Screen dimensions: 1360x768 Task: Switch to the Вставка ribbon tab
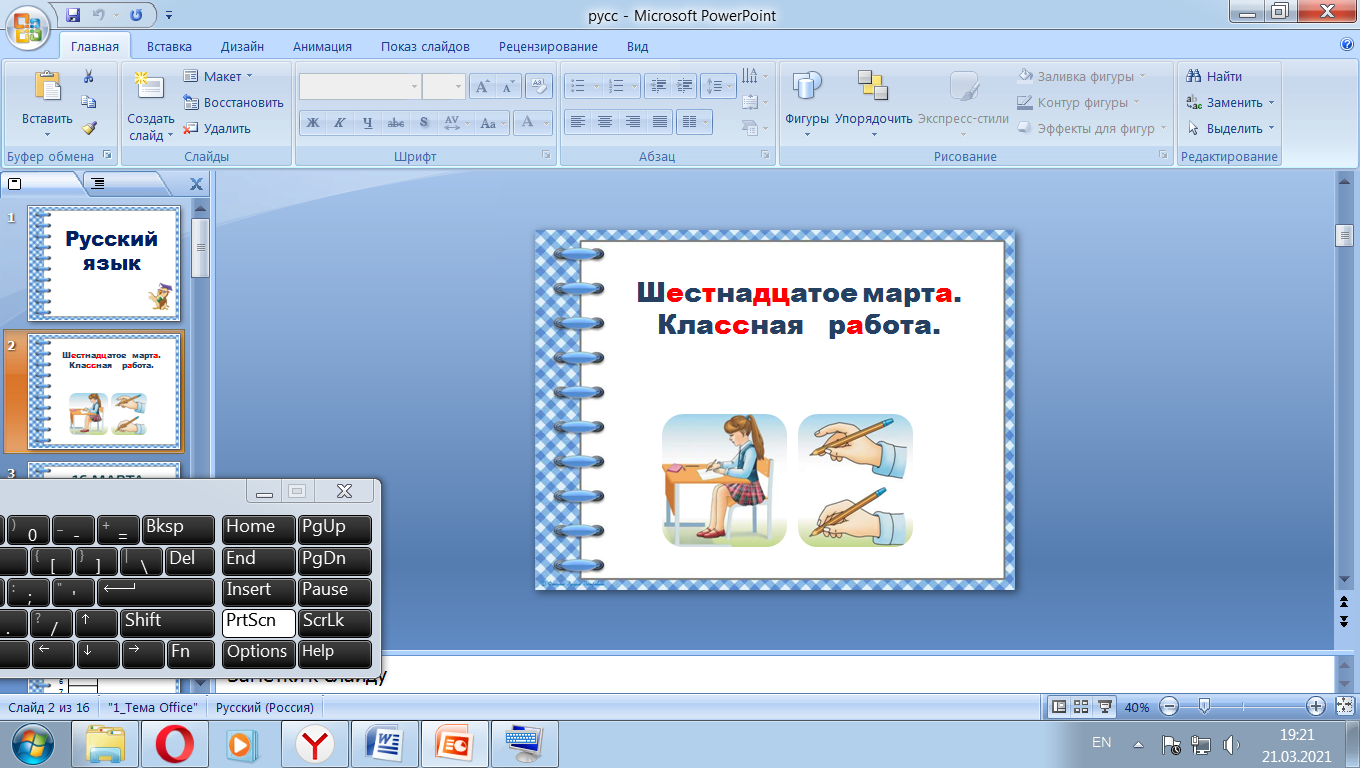(169, 46)
